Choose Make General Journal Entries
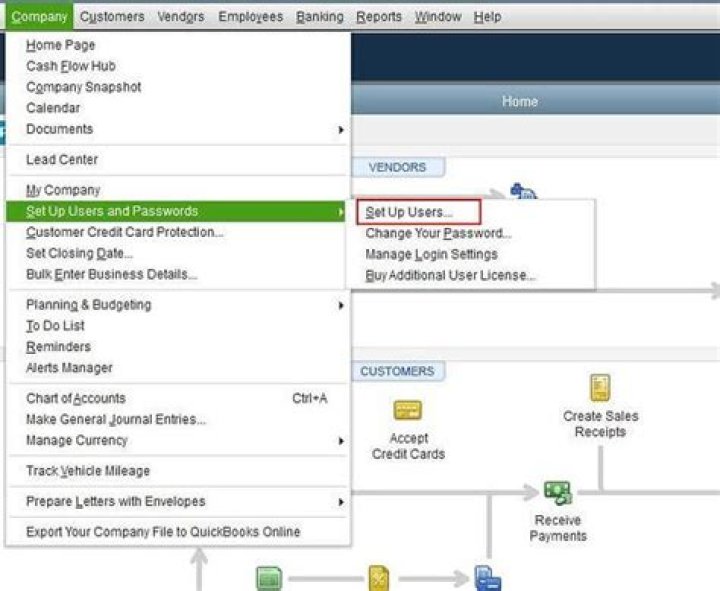 coord(177,419)
